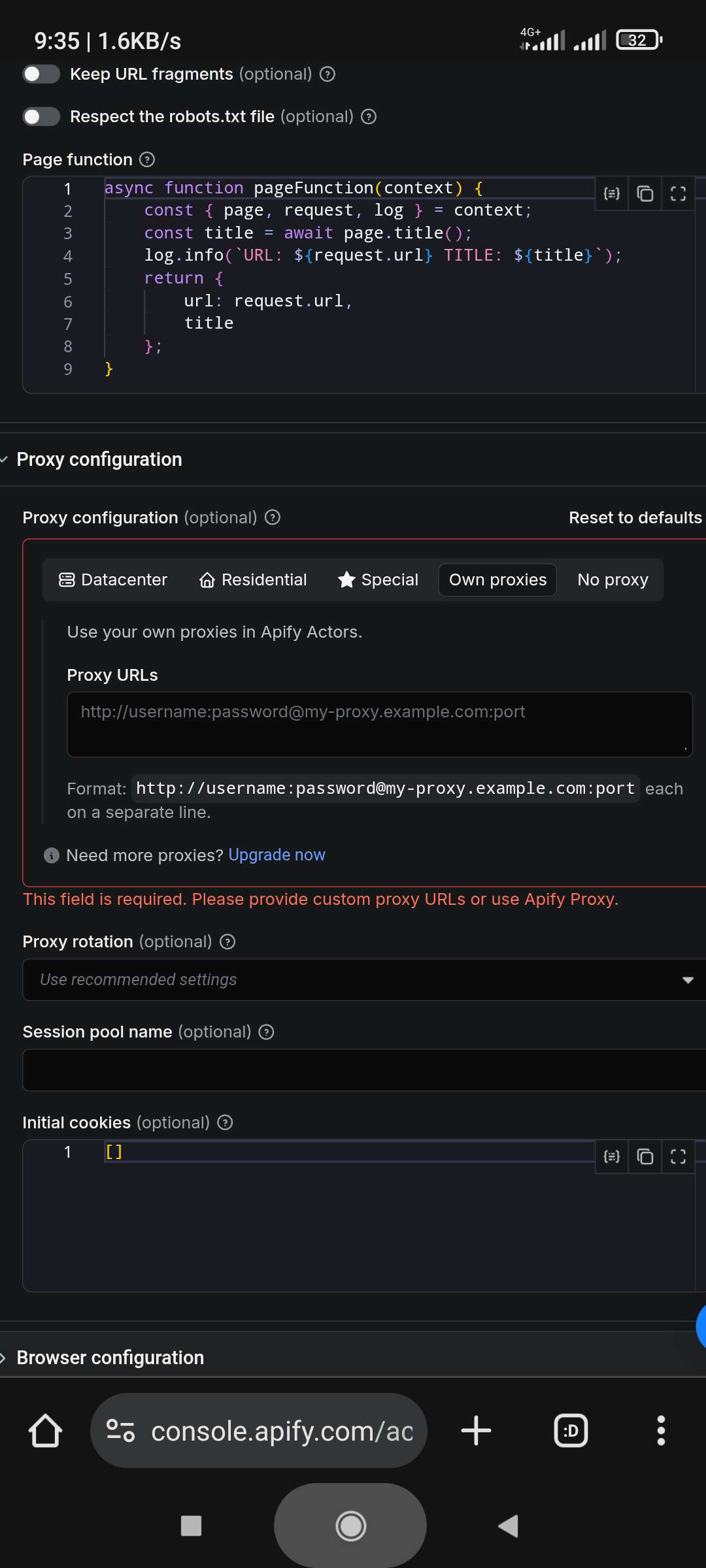Viewport: 706px width, 1568px height.
Task: Click the Page function format icon
Action: (611, 193)
